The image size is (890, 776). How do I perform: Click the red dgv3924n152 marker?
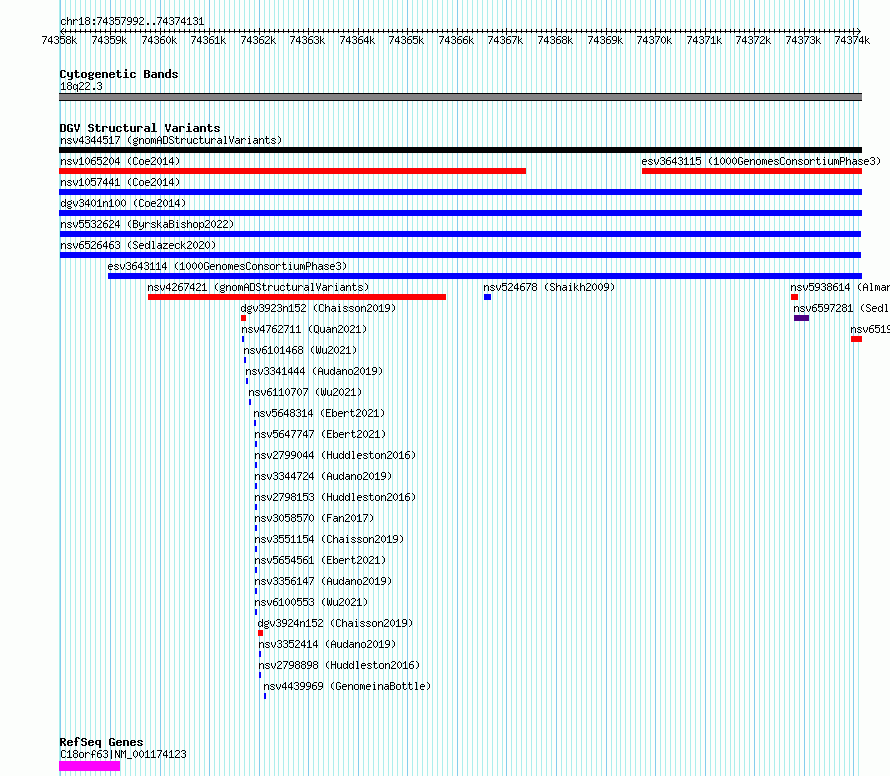tap(261, 633)
